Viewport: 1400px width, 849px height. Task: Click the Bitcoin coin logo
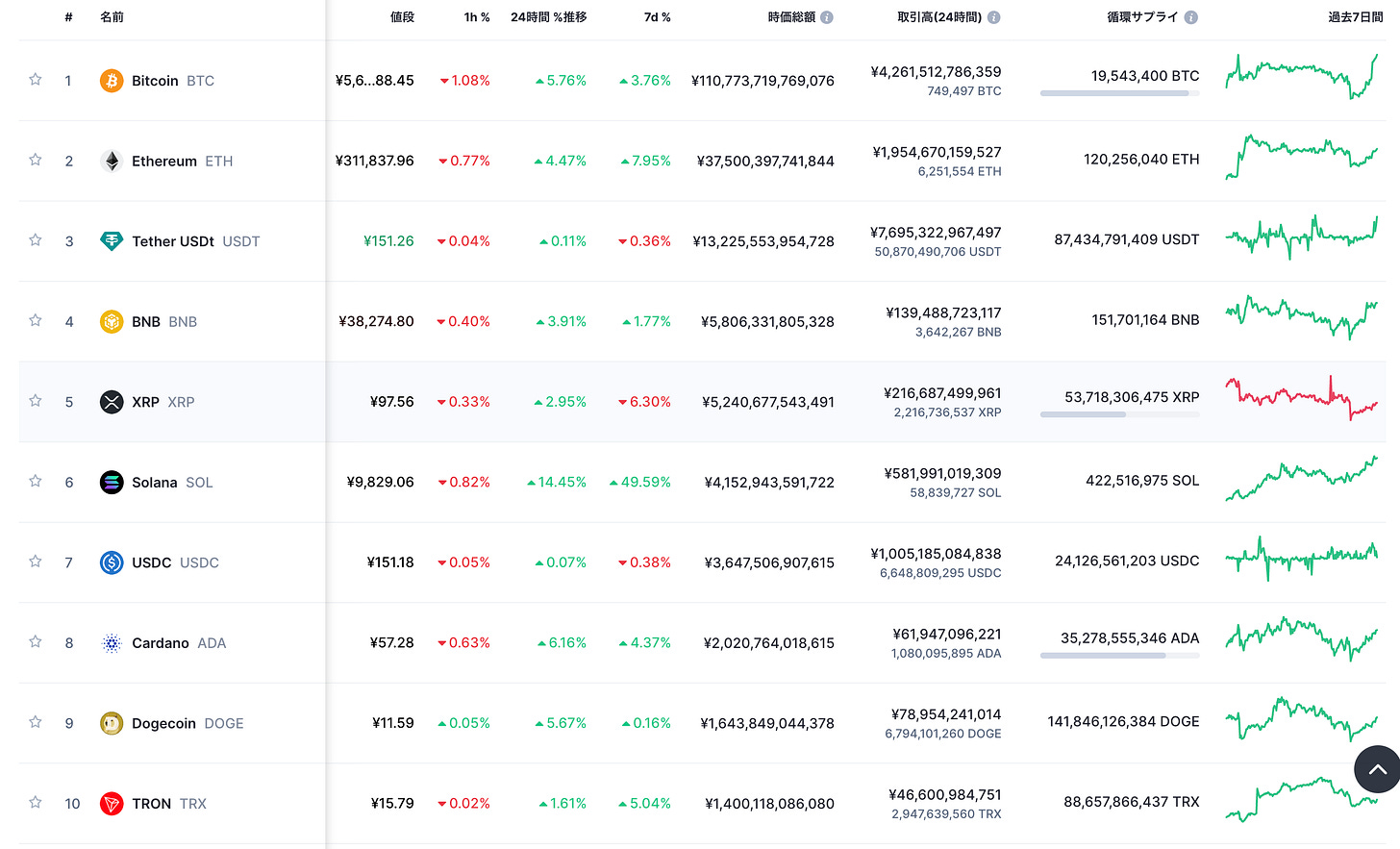click(112, 81)
